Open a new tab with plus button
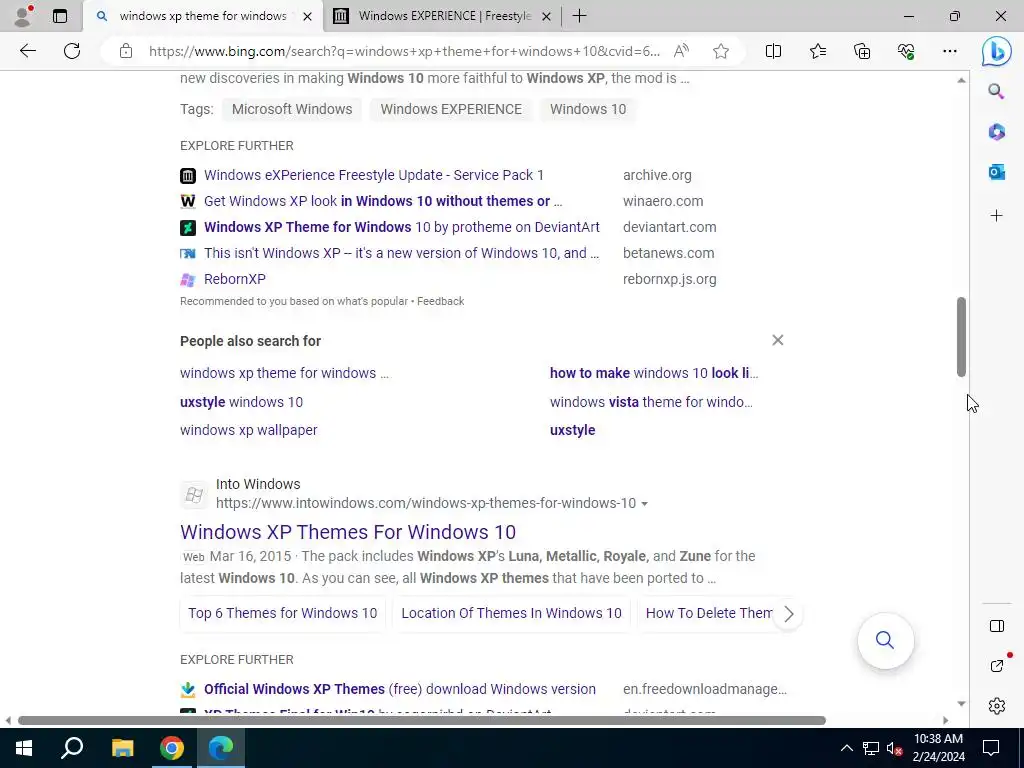This screenshot has width=1024, height=768. (579, 16)
